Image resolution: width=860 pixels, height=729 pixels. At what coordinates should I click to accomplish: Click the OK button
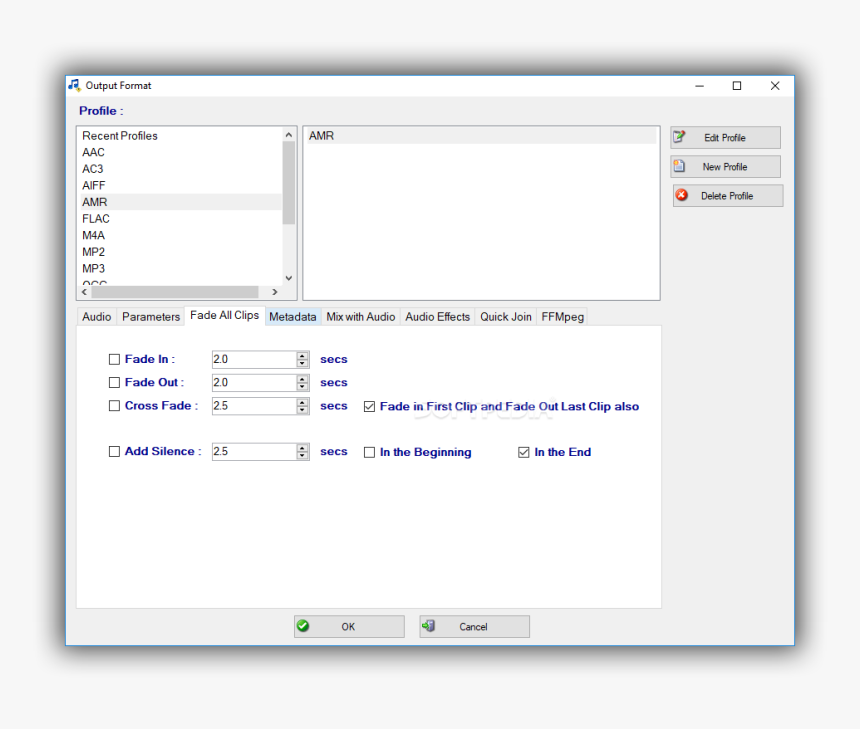tap(348, 626)
